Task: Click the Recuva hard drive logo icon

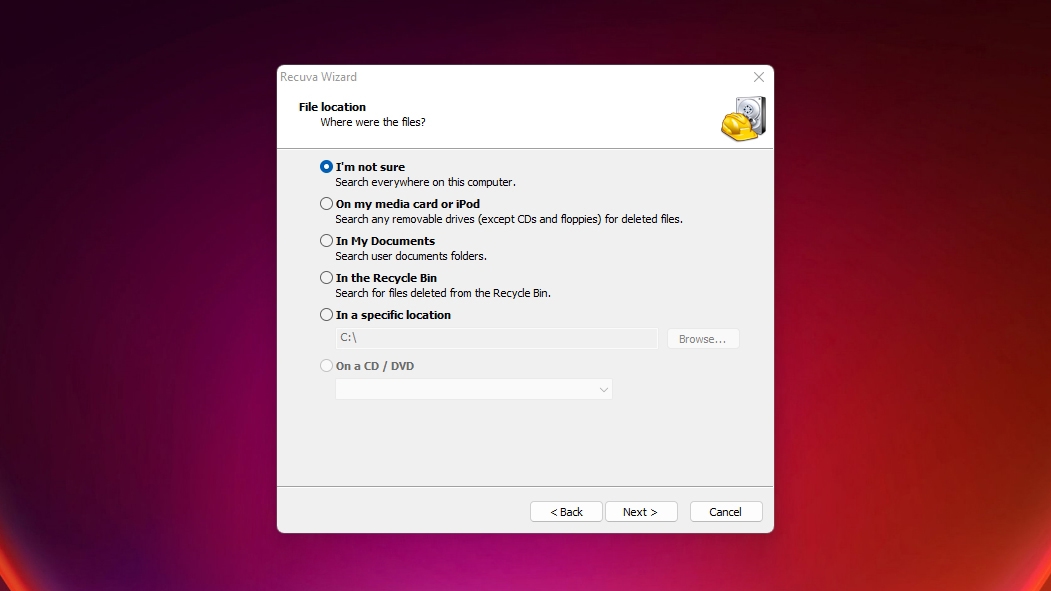Action: 744,118
